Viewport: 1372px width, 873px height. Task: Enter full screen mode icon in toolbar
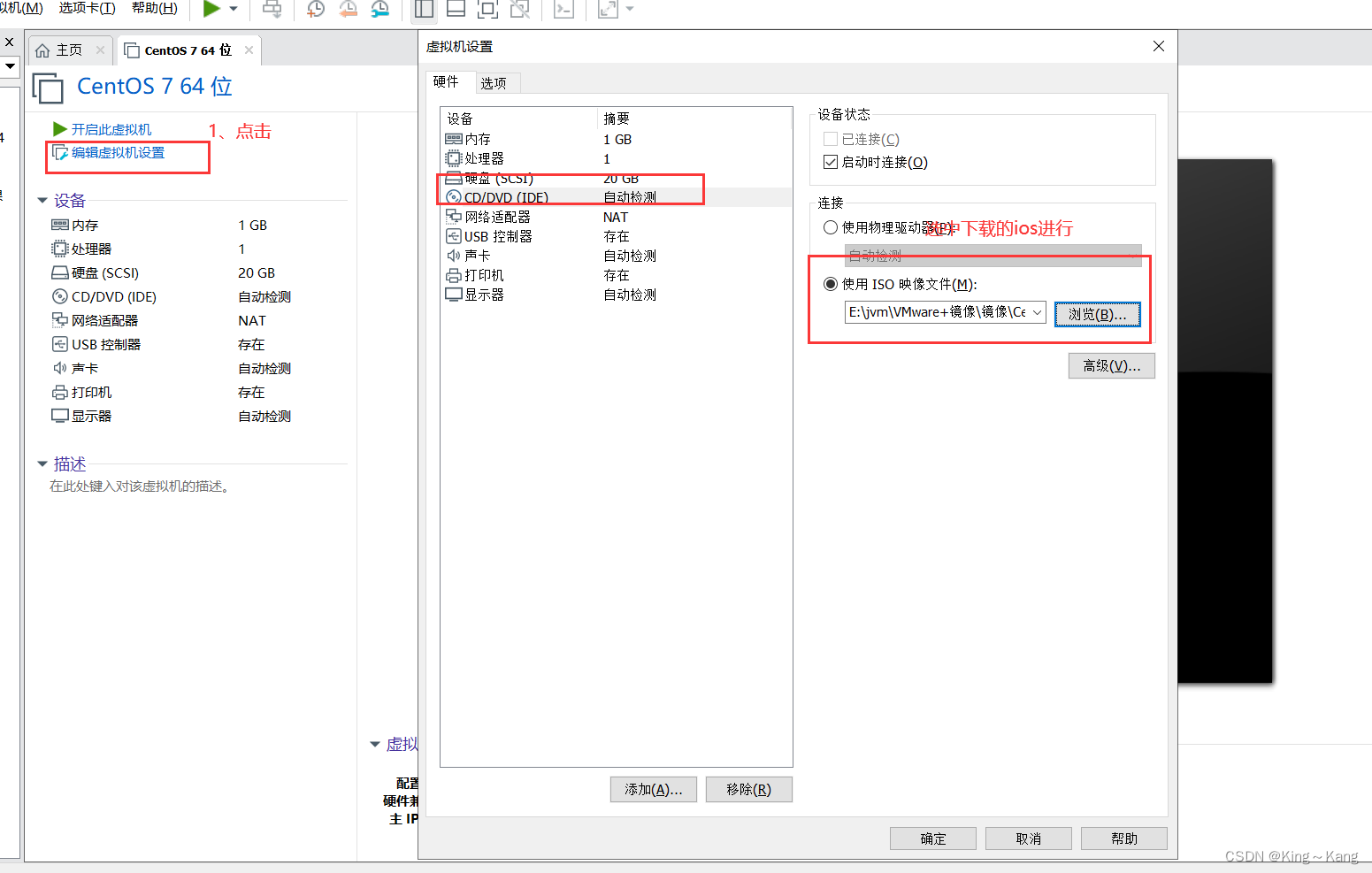tap(487, 9)
